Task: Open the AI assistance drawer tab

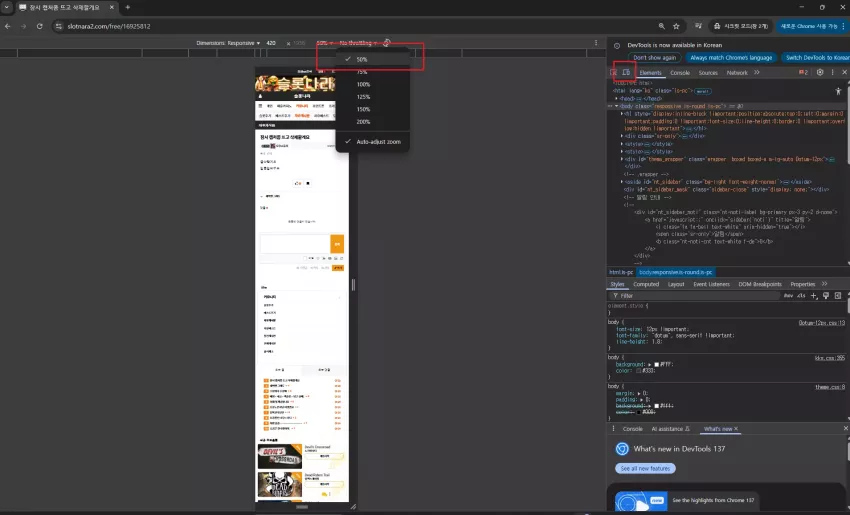Action: click(x=671, y=429)
